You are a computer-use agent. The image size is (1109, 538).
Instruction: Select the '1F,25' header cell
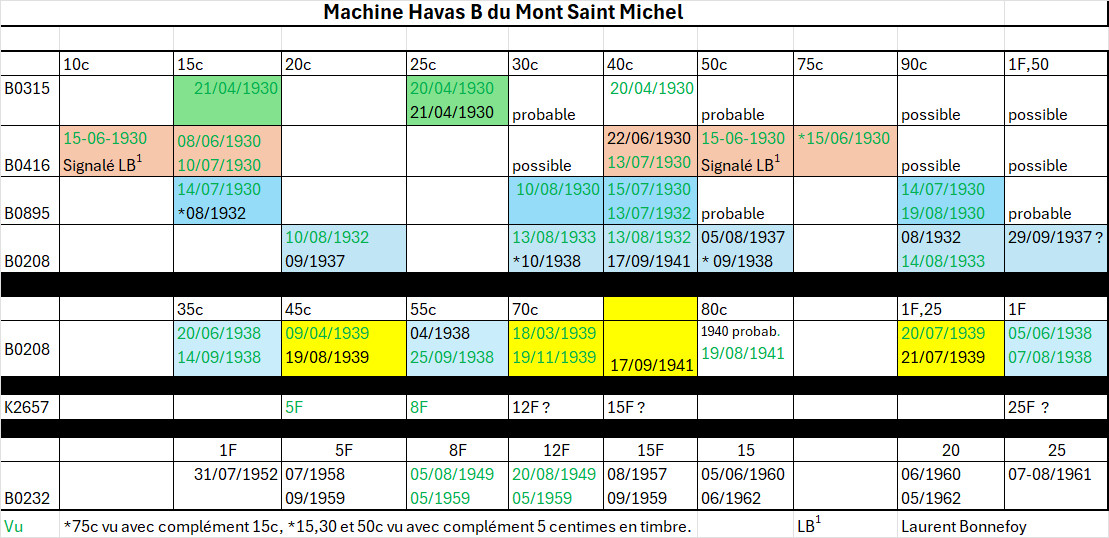(x=951, y=308)
